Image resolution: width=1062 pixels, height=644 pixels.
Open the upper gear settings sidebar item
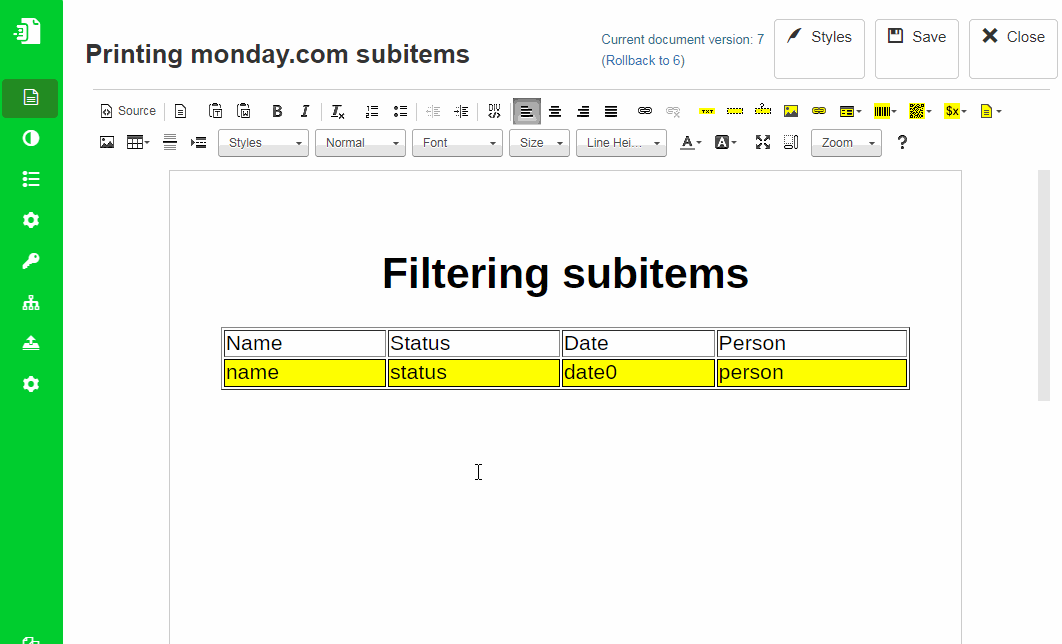[x=30, y=220]
